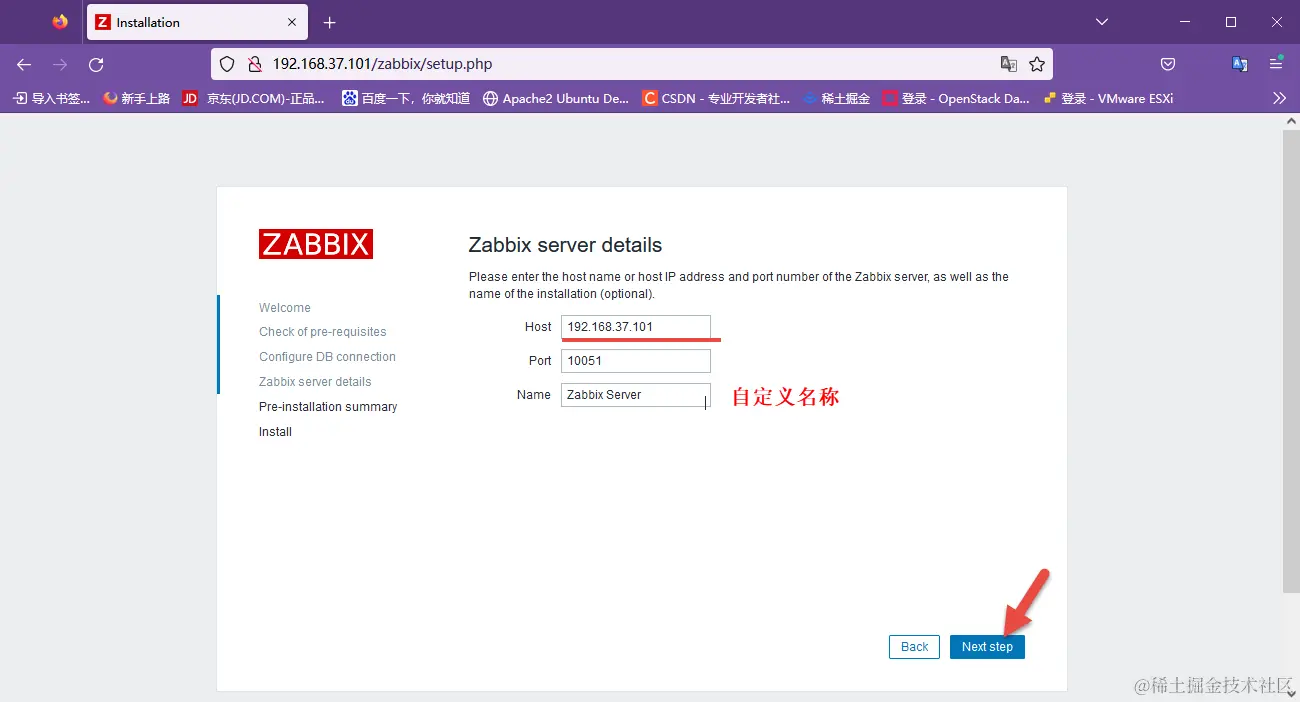Click the insecure connection padlock icon

point(254,63)
